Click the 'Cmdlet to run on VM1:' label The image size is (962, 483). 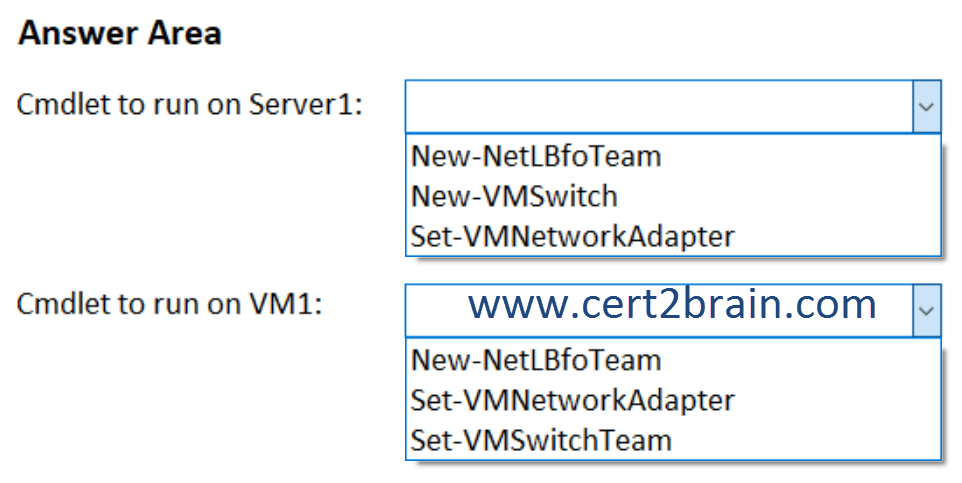[169, 304]
